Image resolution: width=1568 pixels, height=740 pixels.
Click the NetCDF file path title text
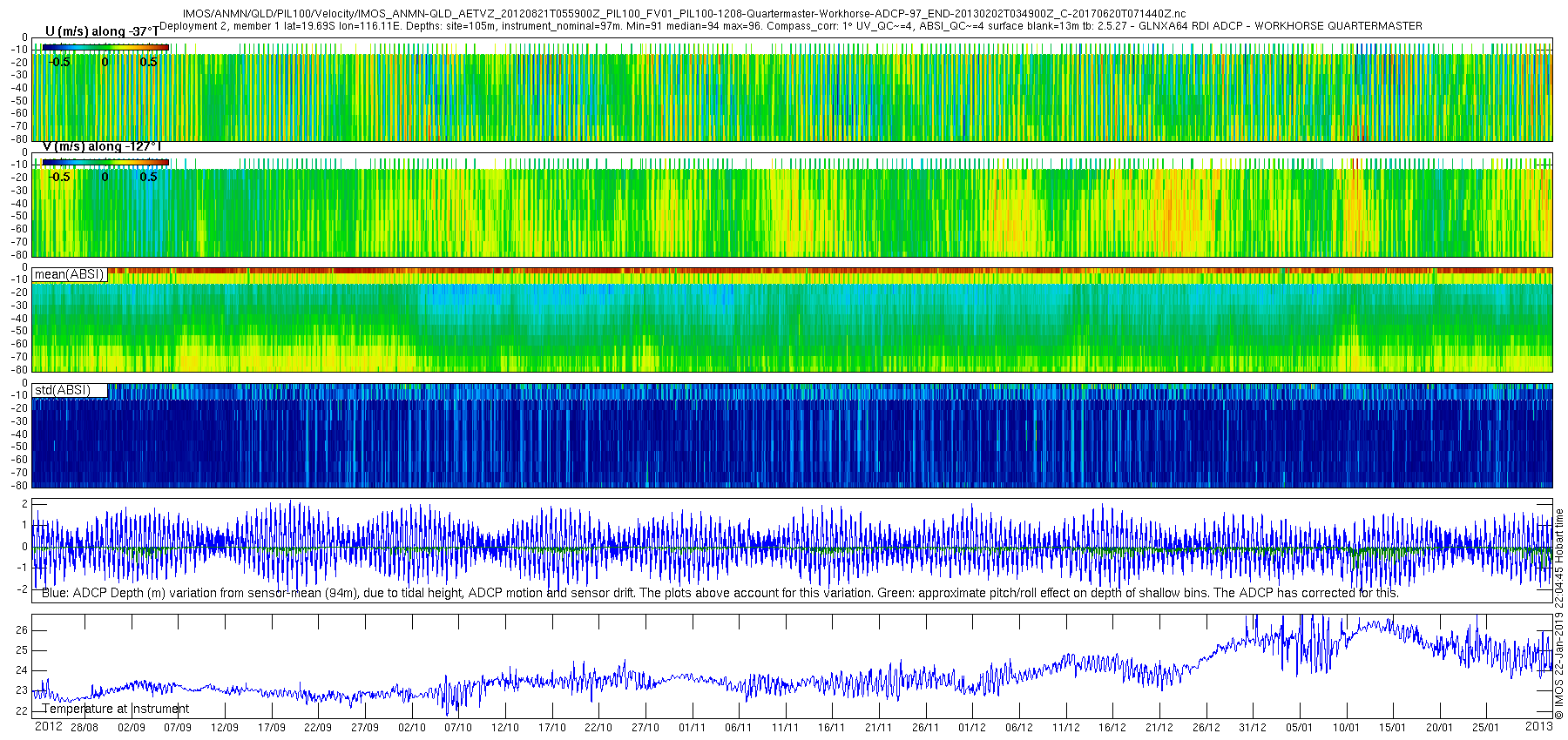[x=684, y=14]
